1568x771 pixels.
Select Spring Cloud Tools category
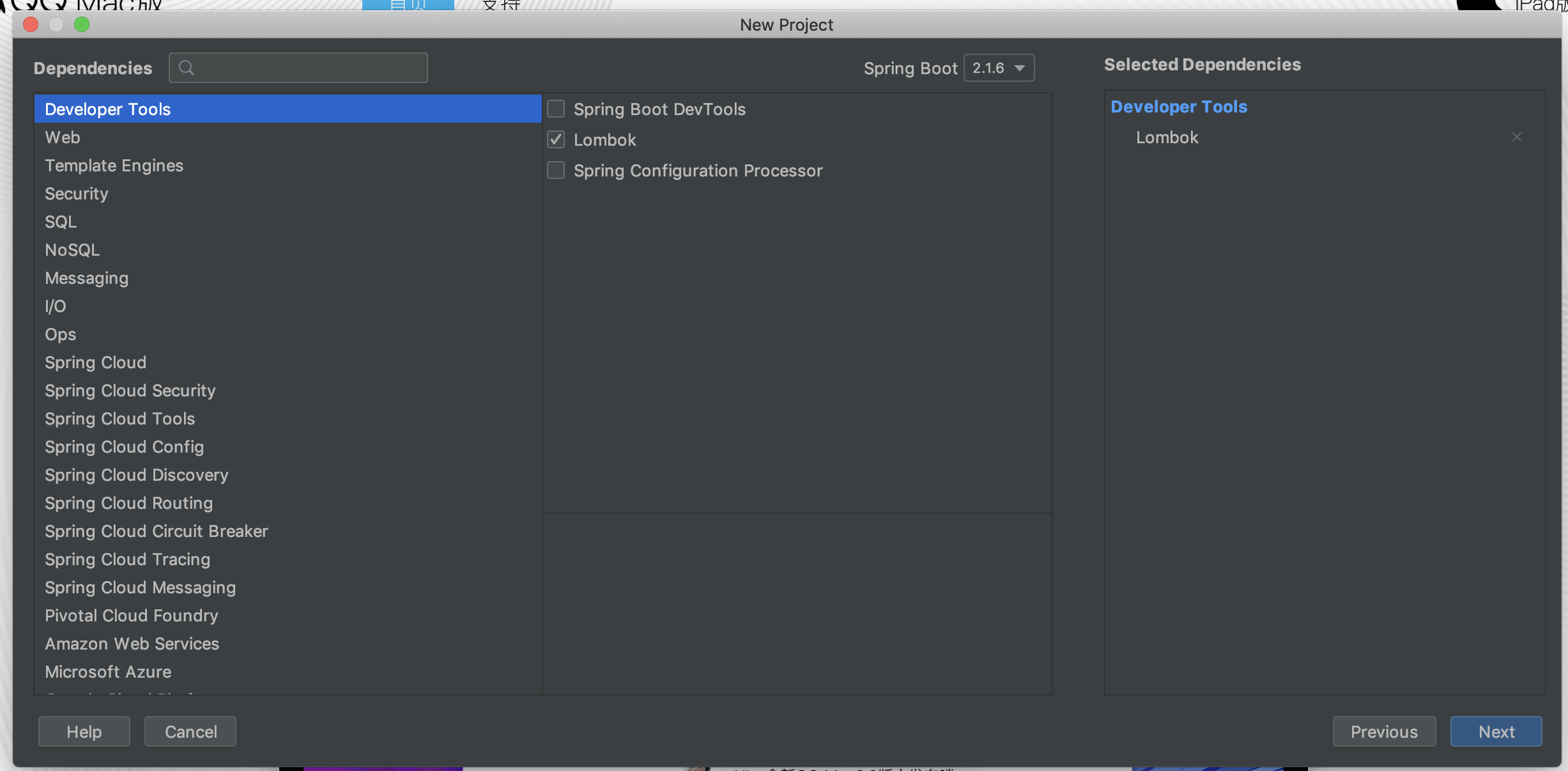pos(288,419)
